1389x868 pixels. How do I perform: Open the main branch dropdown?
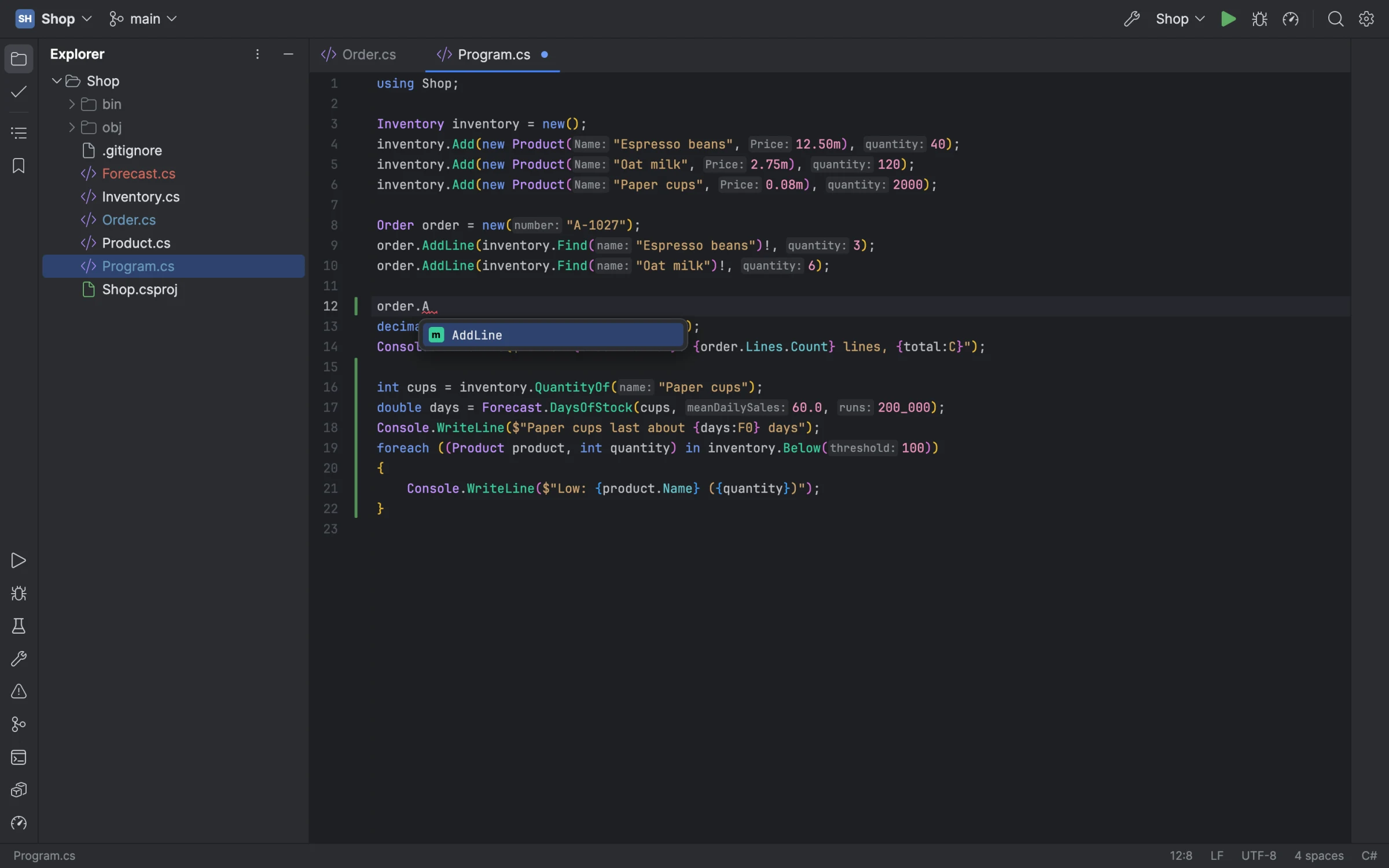coord(142,19)
